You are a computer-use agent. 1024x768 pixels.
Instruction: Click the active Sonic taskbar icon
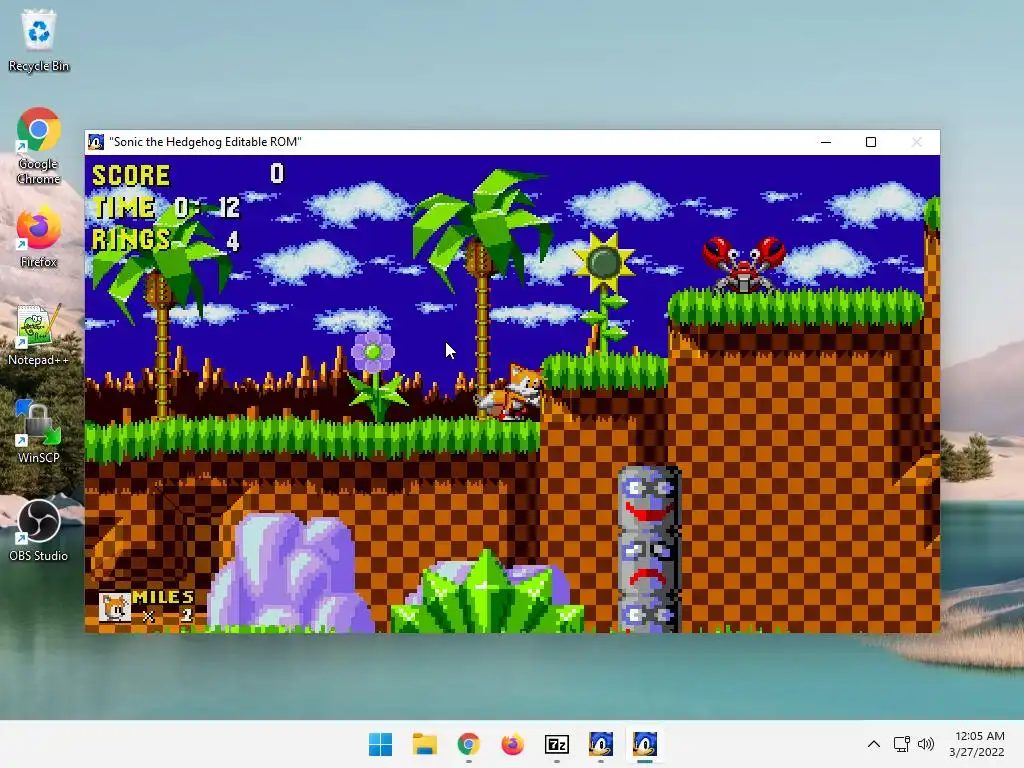pyautogui.click(x=645, y=744)
